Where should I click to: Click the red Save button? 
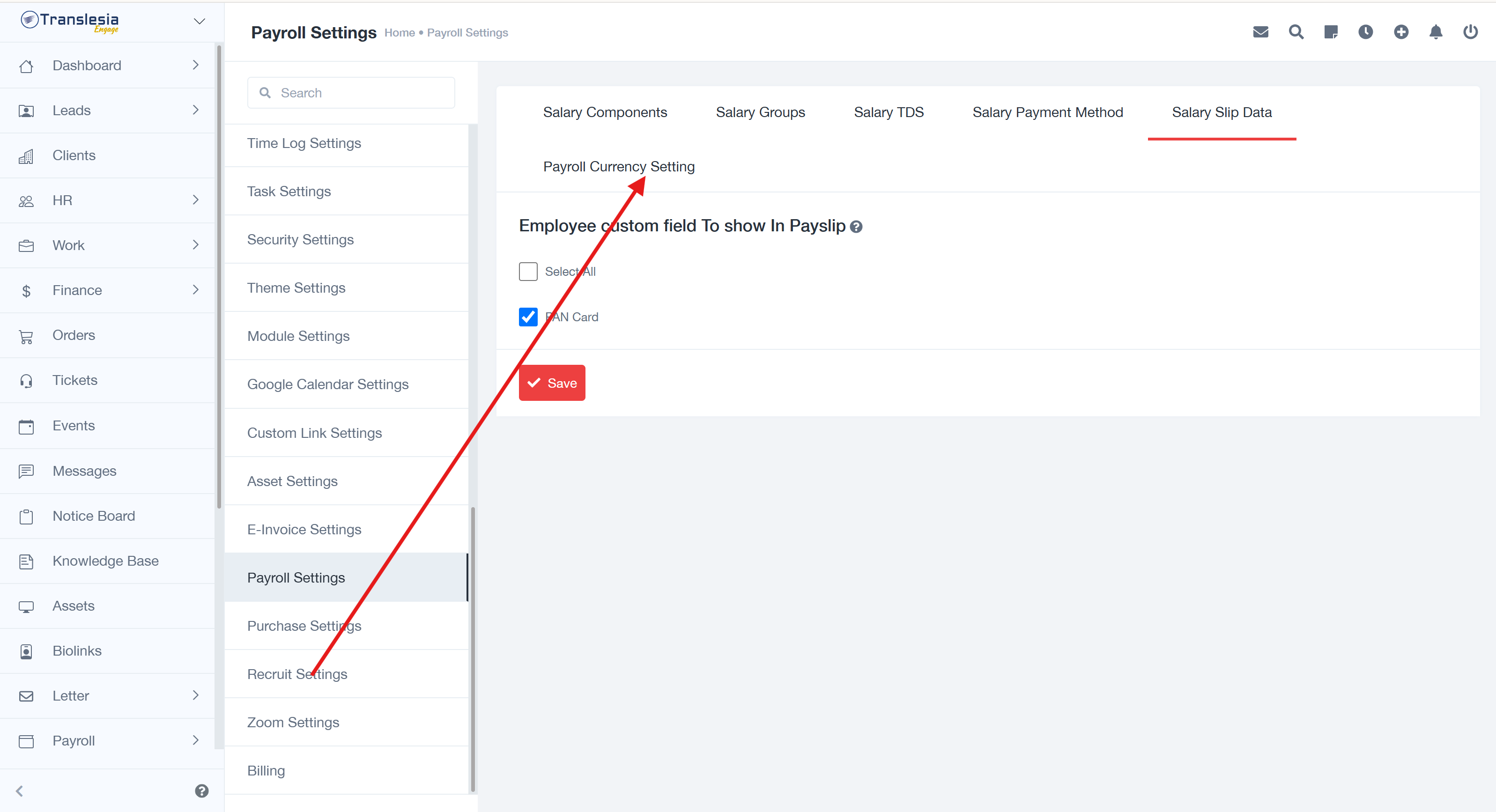point(552,383)
